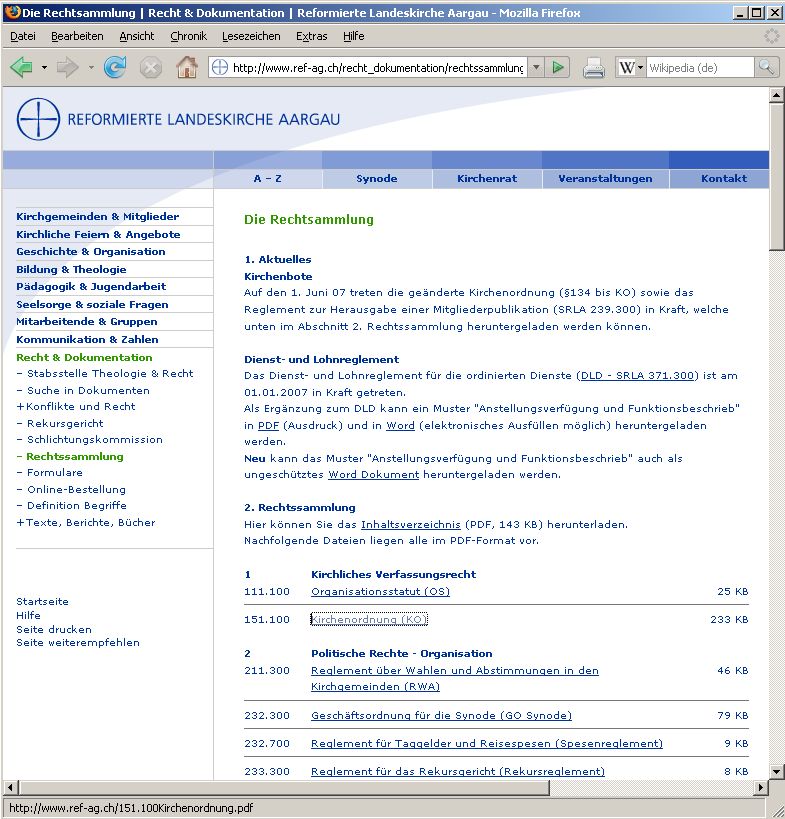Open the URL history dropdown

[536, 67]
